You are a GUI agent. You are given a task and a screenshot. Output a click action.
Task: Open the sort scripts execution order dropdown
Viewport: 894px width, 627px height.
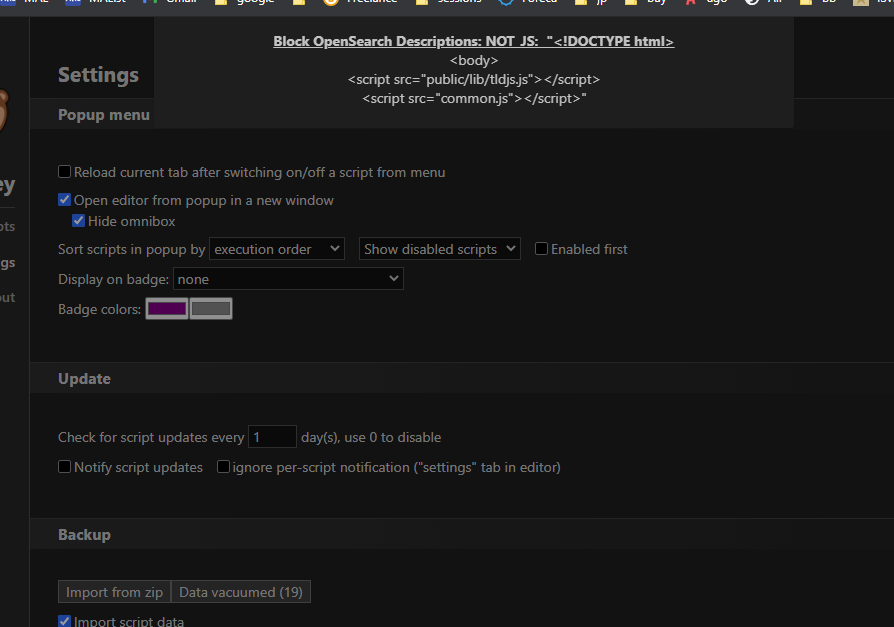pyautogui.click(x=276, y=248)
